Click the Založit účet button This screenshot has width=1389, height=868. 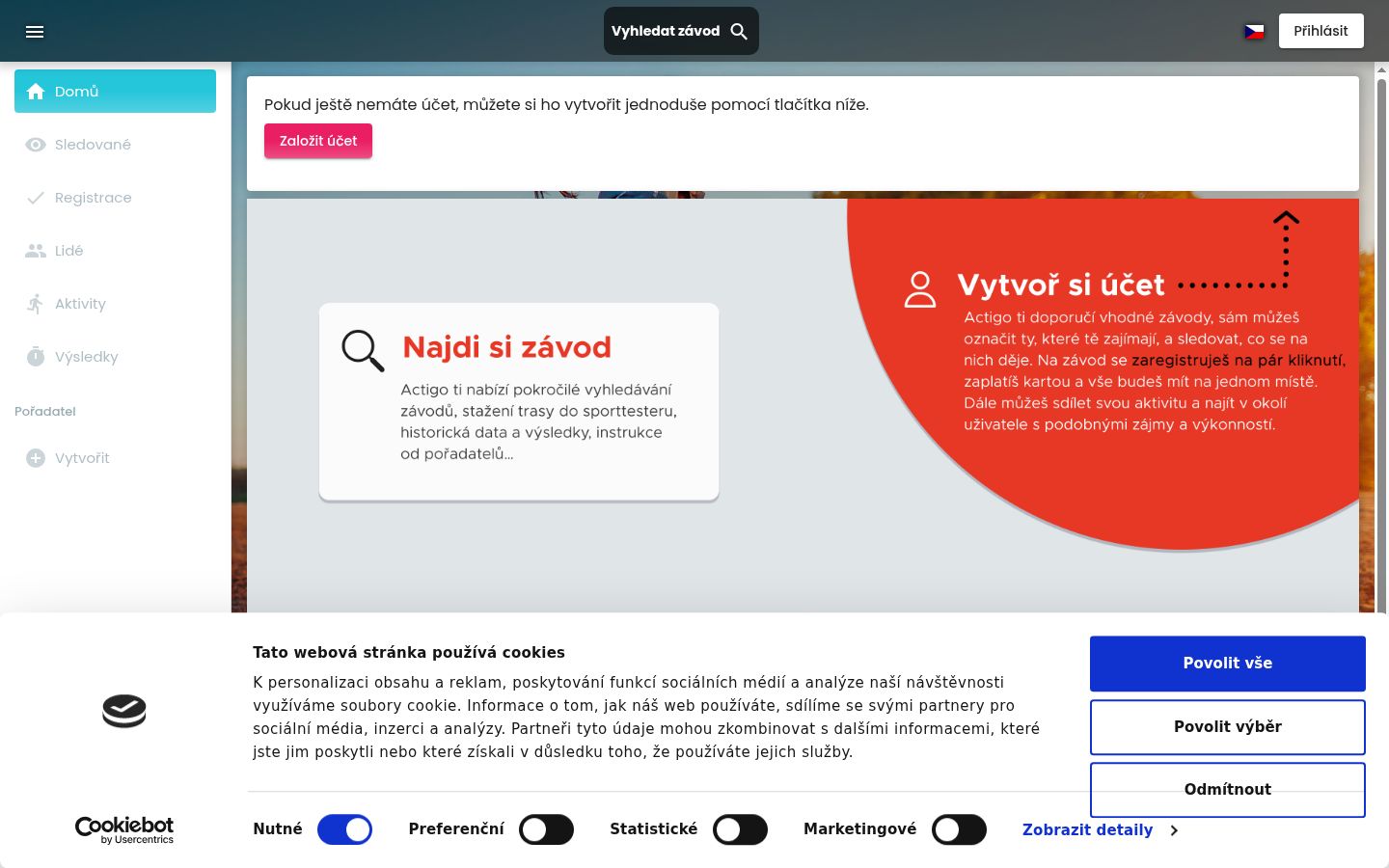coord(318,141)
